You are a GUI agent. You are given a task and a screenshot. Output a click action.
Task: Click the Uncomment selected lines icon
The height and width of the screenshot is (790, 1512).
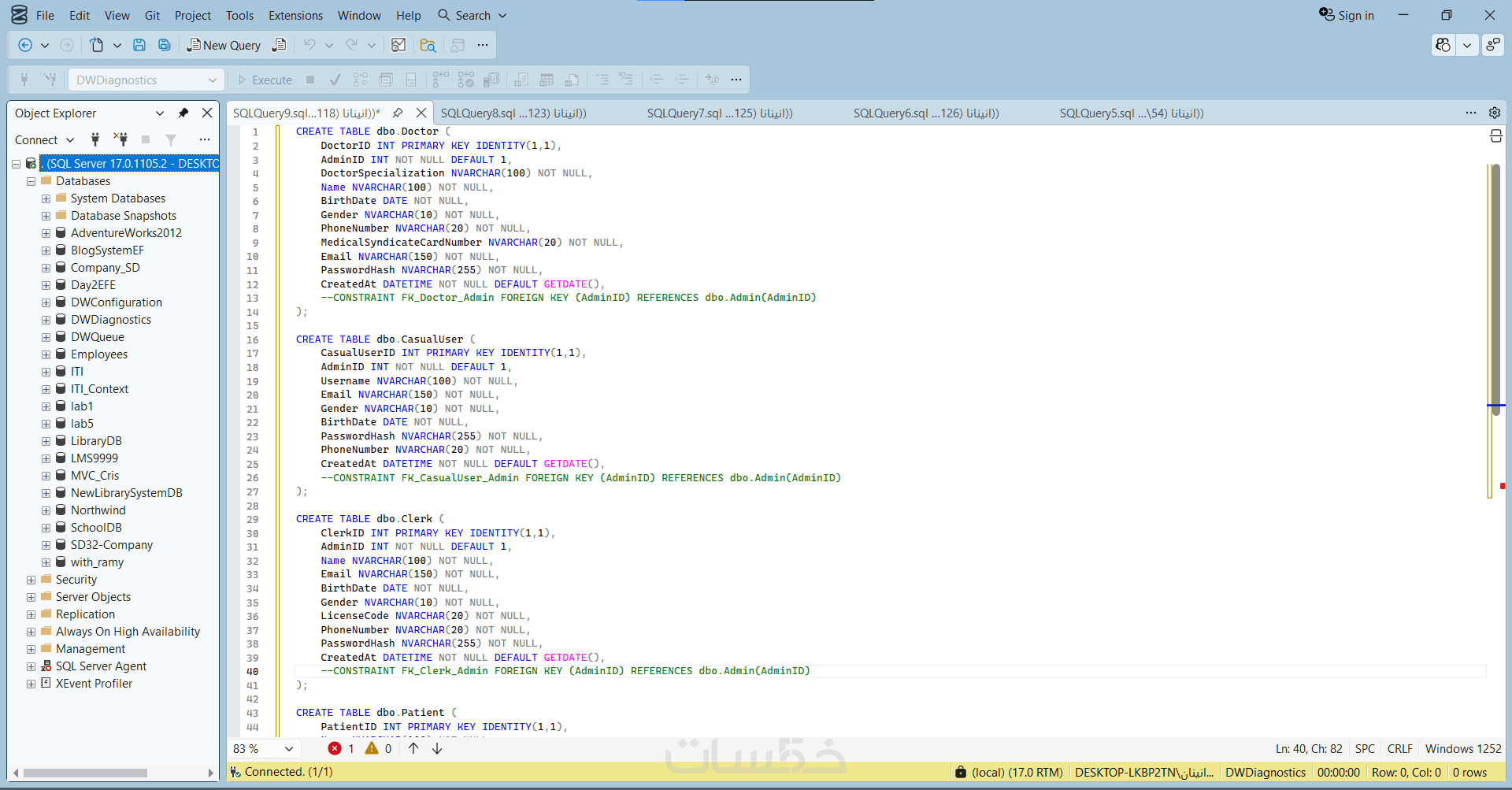[627, 80]
